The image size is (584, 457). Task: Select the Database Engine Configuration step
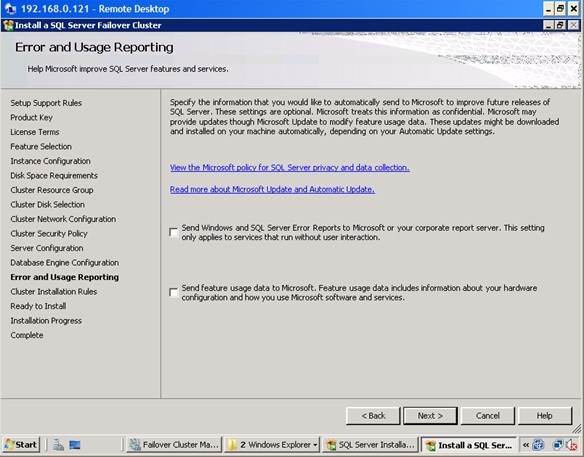(x=64, y=263)
